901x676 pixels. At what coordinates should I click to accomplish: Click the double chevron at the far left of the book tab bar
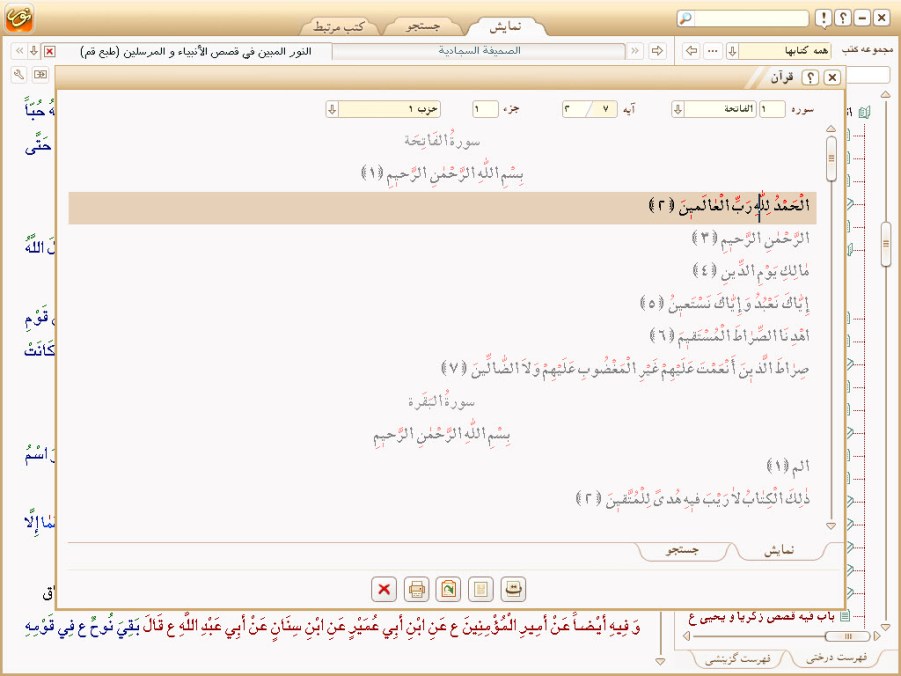[x=19, y=51]
